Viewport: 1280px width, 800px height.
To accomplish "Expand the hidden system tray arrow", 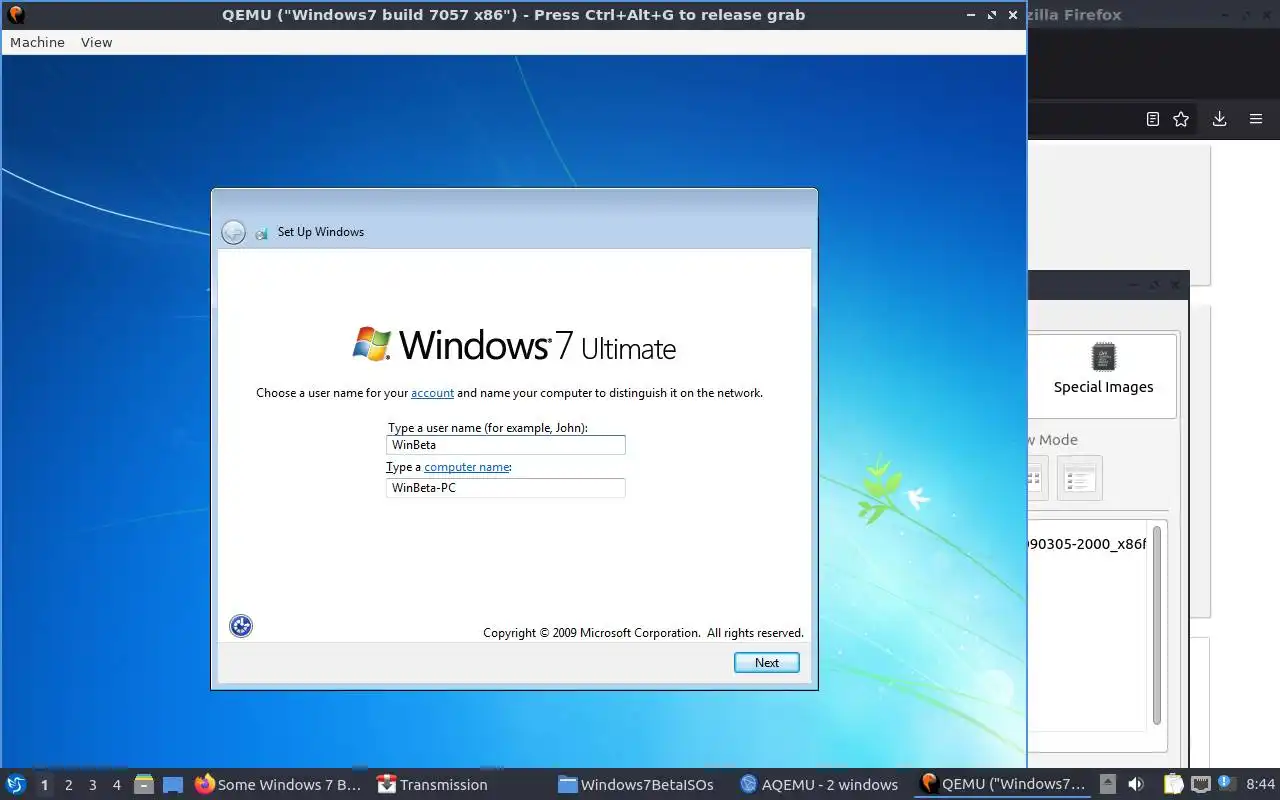I will coord(1108,784).
